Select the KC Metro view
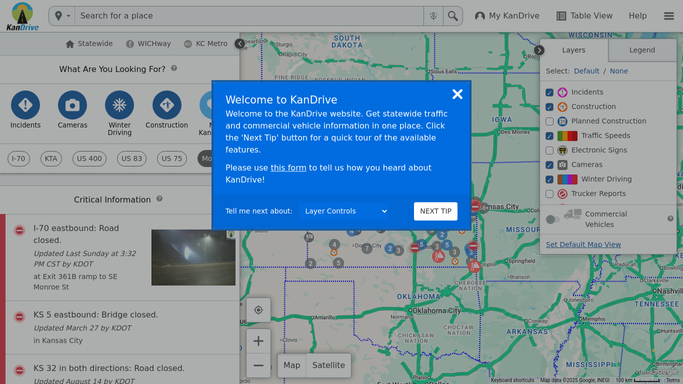The image size is (683, 384). point(206,44)
